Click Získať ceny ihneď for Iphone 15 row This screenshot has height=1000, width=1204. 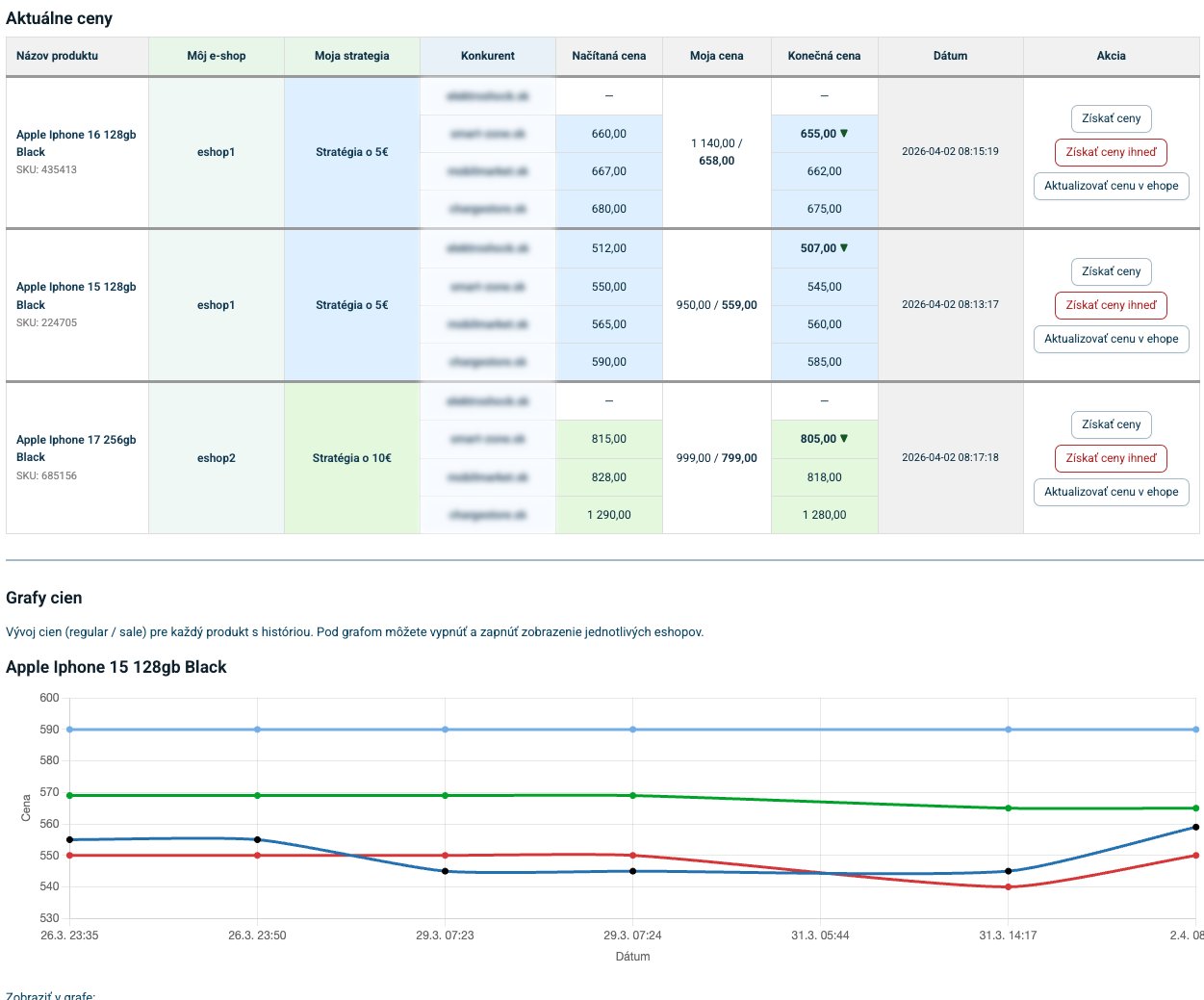(1111, 305)
